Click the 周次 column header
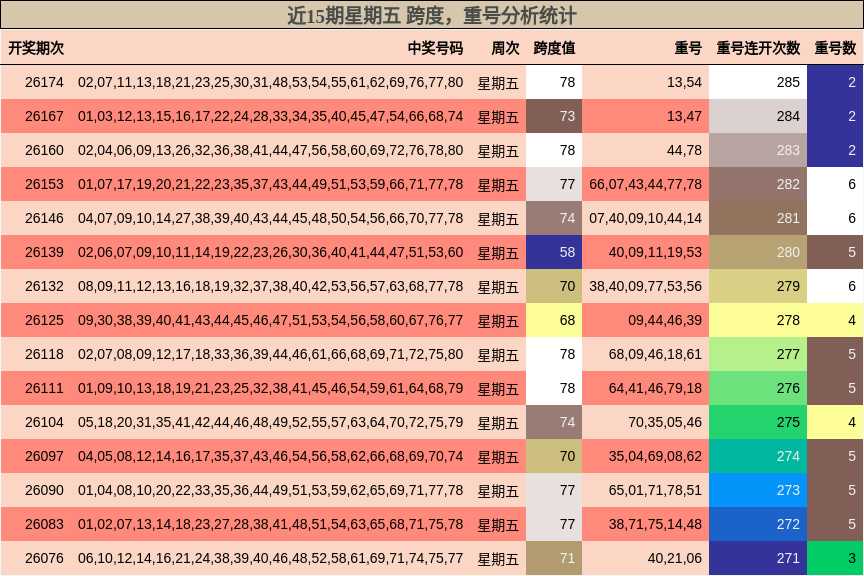Viewport: 864px width, 576px height. pyautogui.click(x=505, y=48)
